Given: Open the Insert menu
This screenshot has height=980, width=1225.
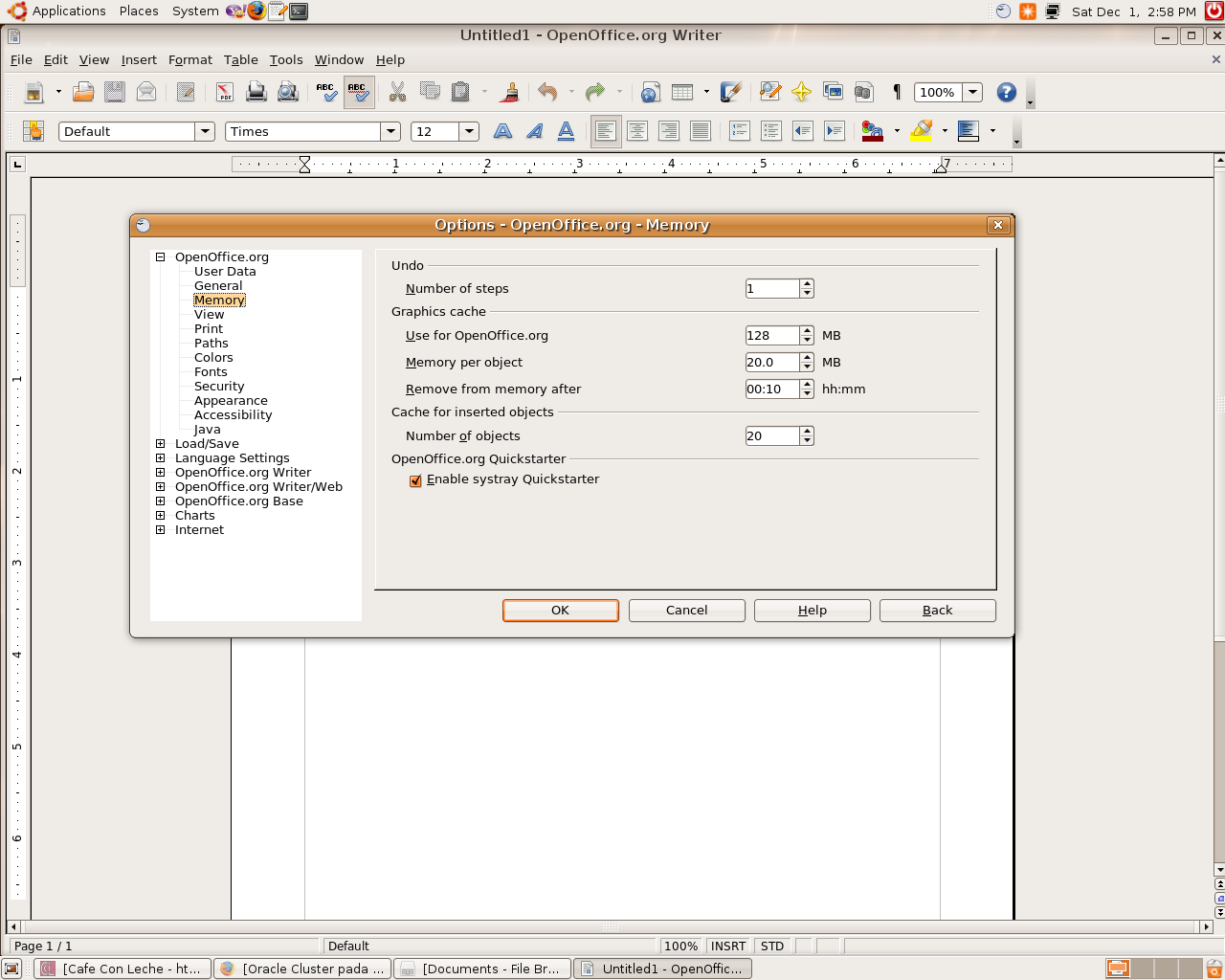Looking at the screenshot, I should click(x=139, y=59).
